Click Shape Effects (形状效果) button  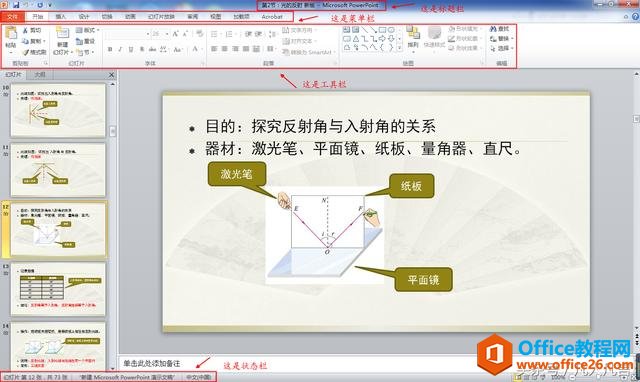[x=465, y=48]
